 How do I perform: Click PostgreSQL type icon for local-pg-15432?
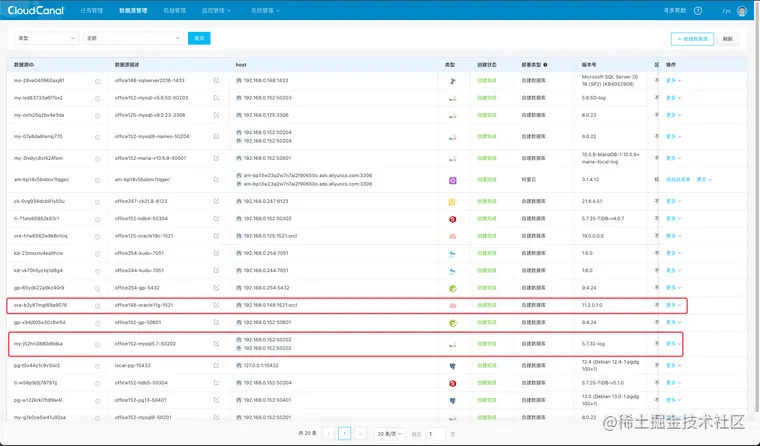452,366
